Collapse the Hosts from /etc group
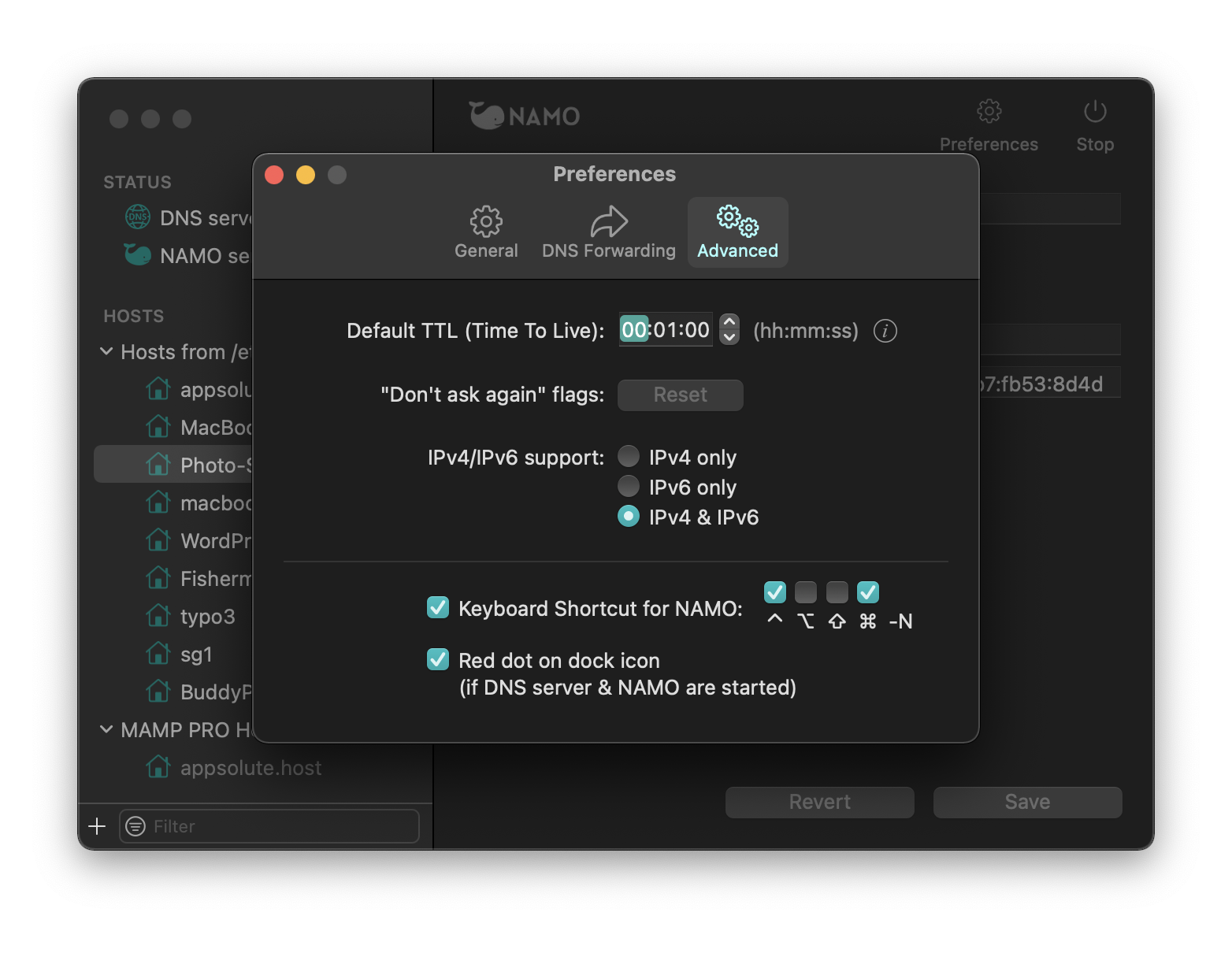1232x953 pixels. coord(106,351)
